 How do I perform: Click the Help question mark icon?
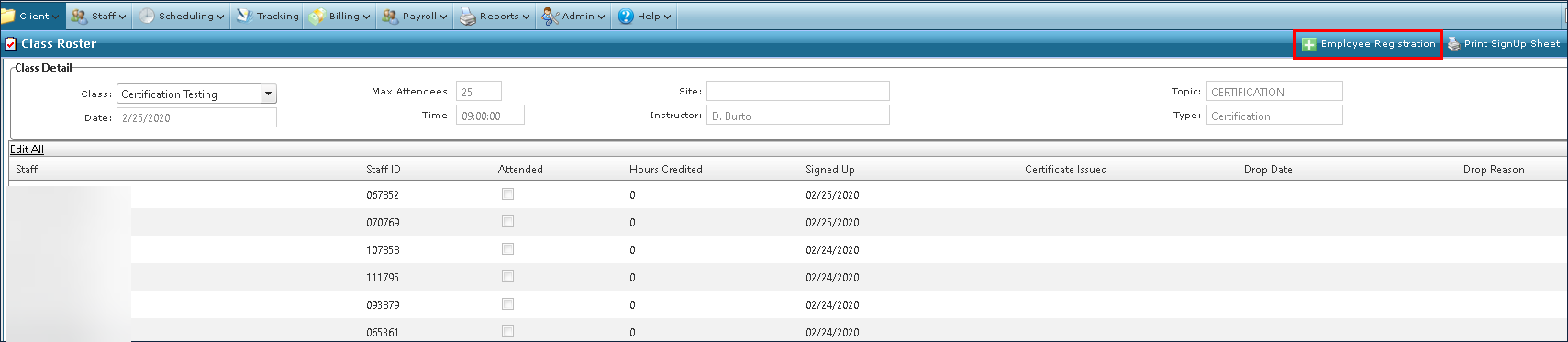(626, 16)
